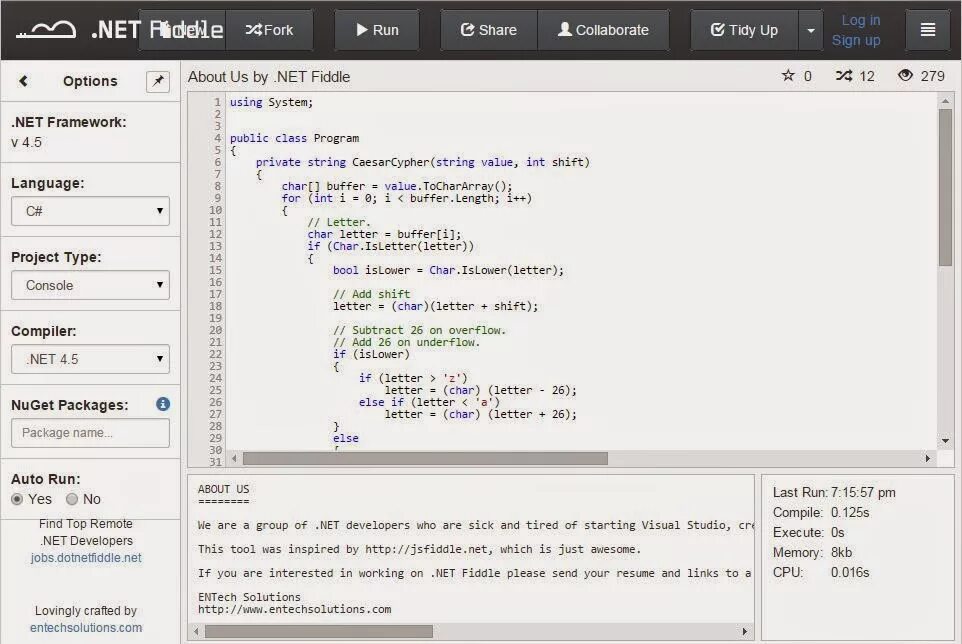
Task: Open jobs.dotnetfiddle.net link
Action: 86,558
